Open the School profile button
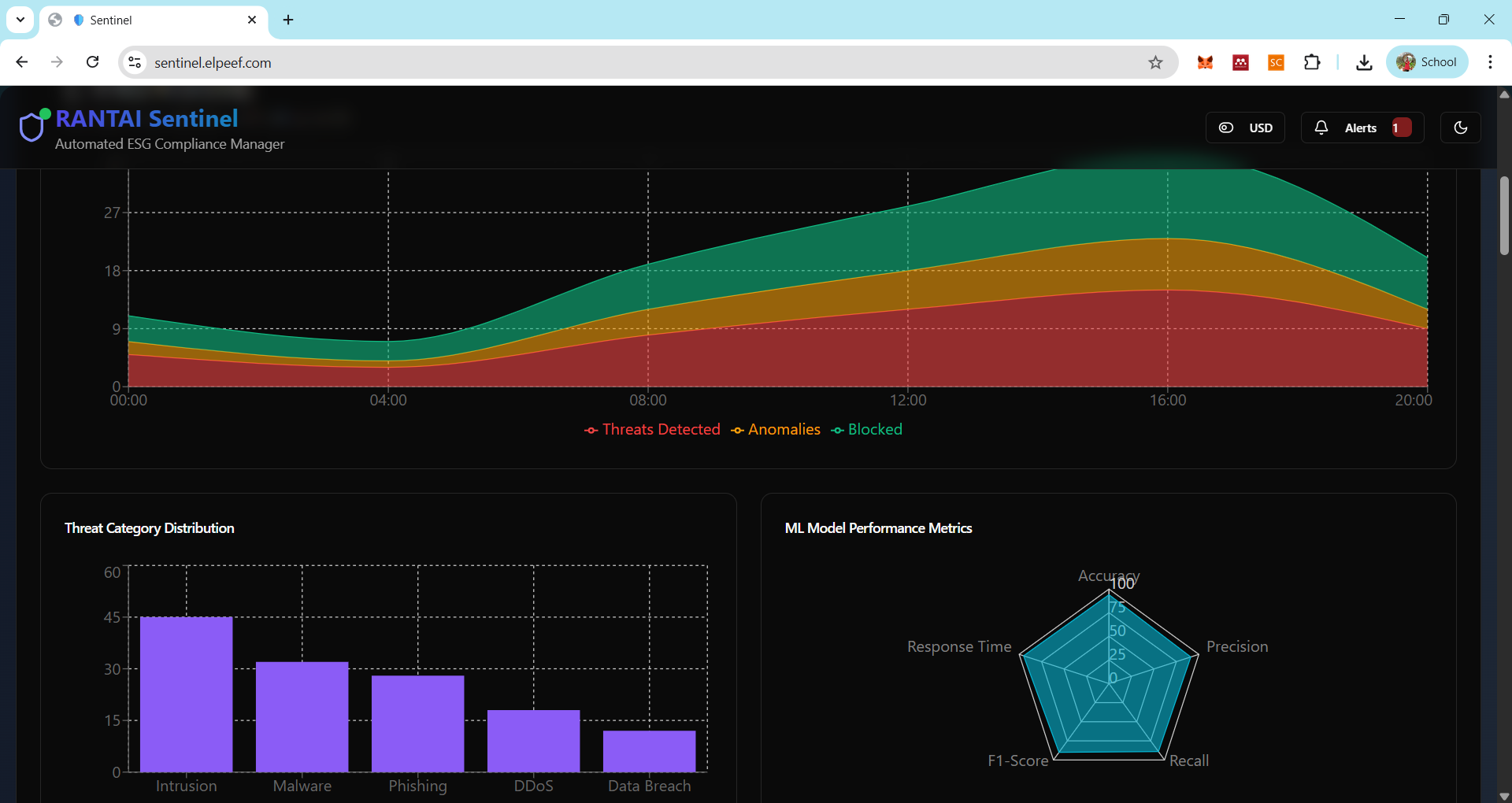 click(x=1427, y=62)
